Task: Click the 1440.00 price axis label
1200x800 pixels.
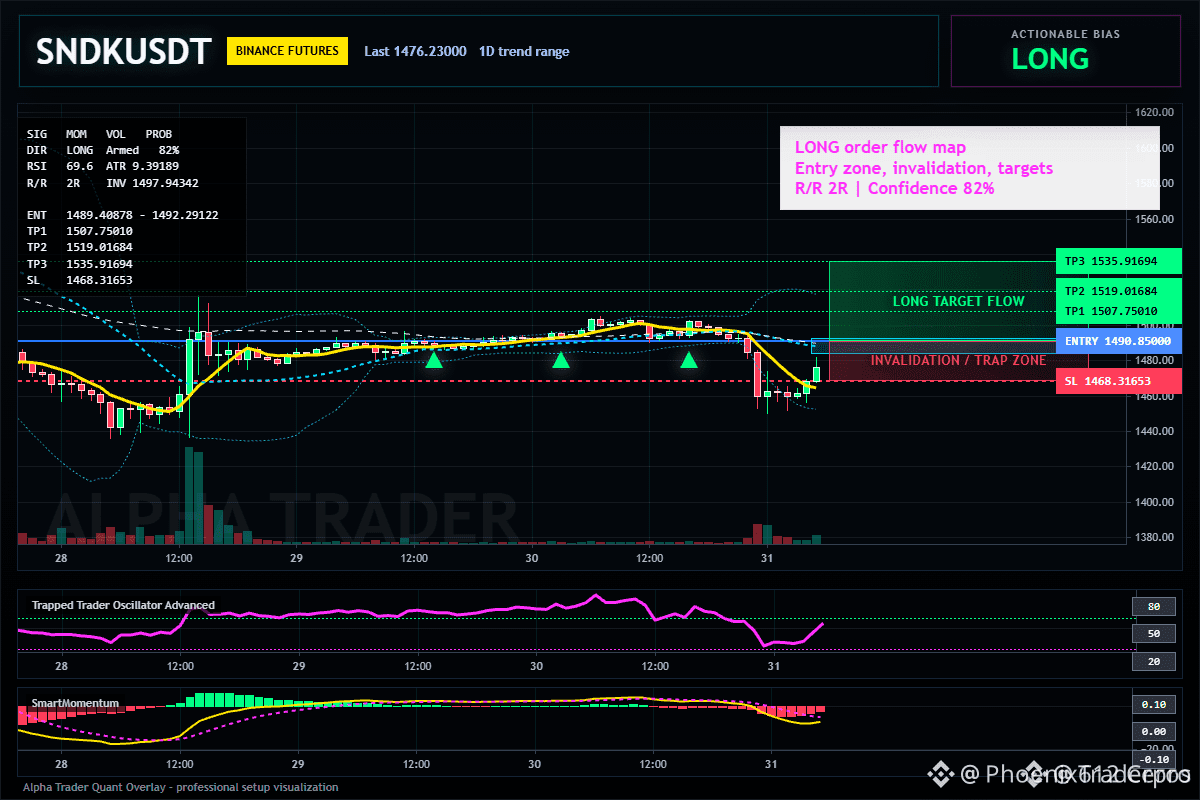Action: tap(1153, 432)
